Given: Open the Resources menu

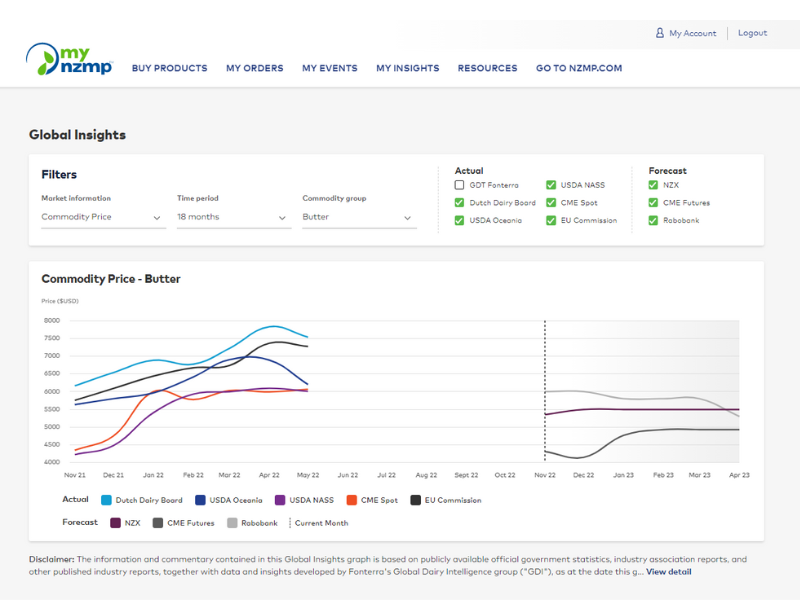Looking at the screenshot, I should 487,68.
